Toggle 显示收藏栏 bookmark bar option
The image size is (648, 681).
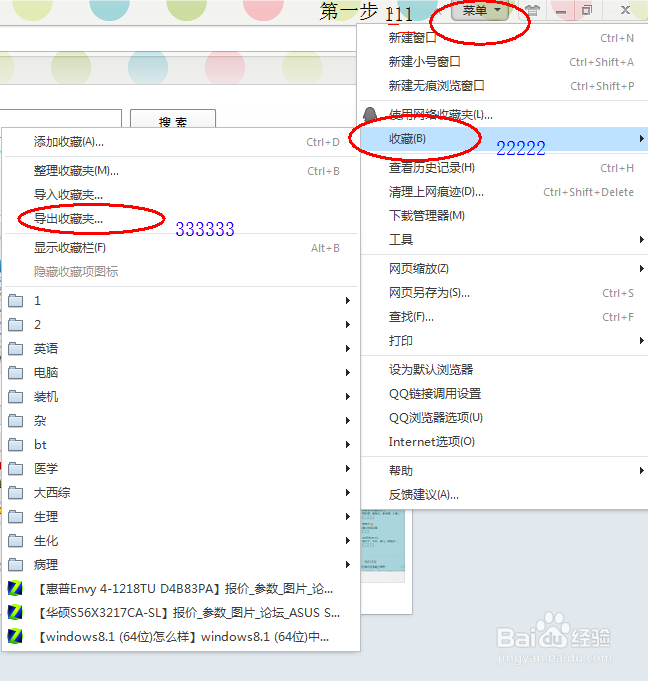(70, 248)
